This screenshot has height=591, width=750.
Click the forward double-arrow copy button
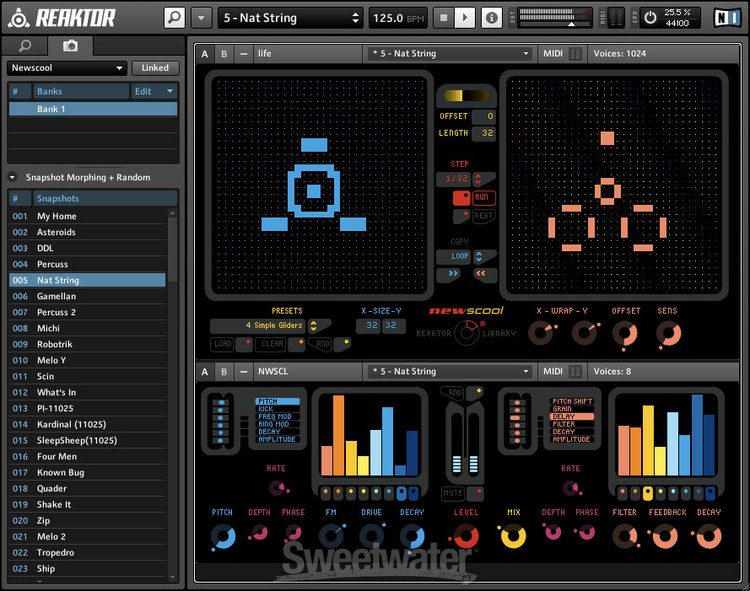pyautogui.click(x=453, y=272)
